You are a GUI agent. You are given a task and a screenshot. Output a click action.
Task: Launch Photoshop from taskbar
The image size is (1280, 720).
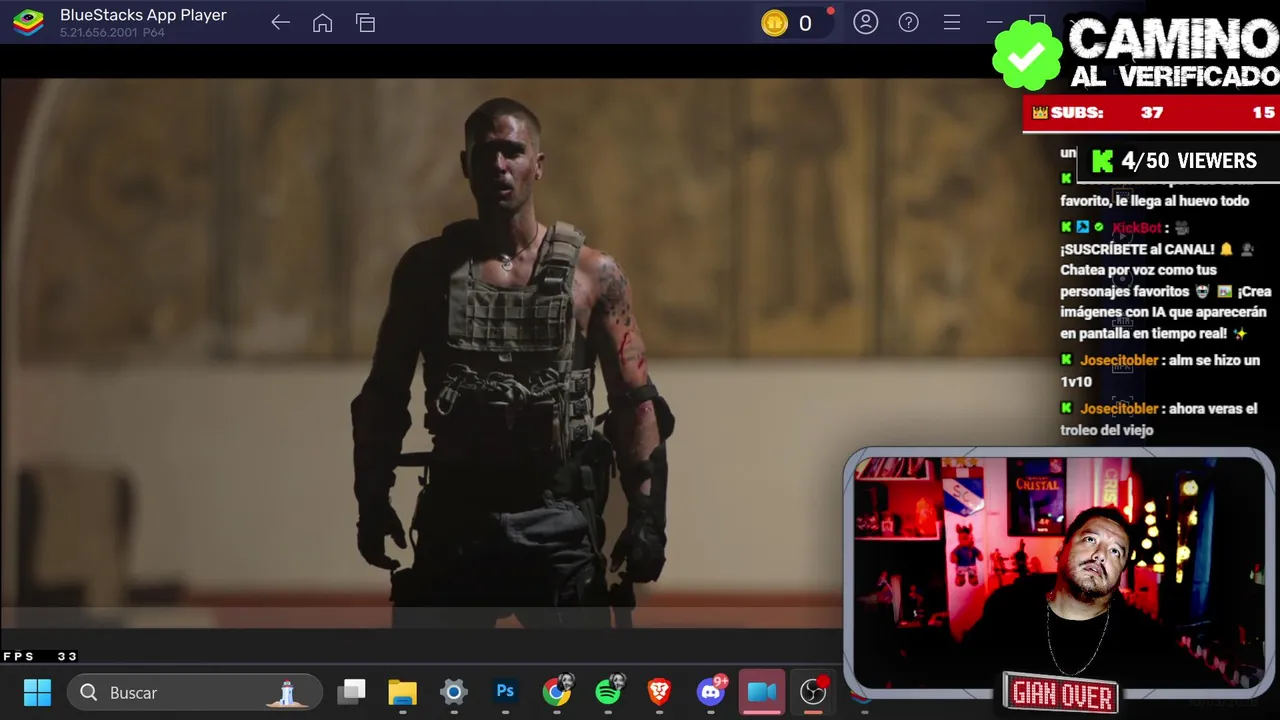click(505, 692)
